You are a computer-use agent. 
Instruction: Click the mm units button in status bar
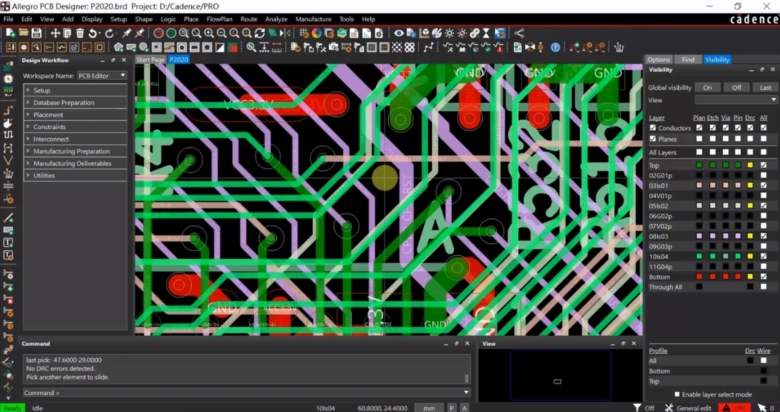pos(429,408)
